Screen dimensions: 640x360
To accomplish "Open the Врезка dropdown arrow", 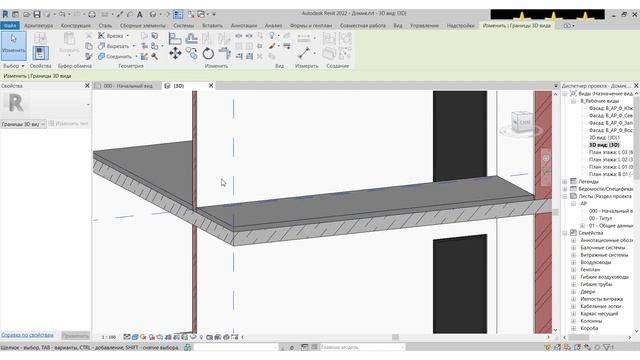I will (127, 36).
